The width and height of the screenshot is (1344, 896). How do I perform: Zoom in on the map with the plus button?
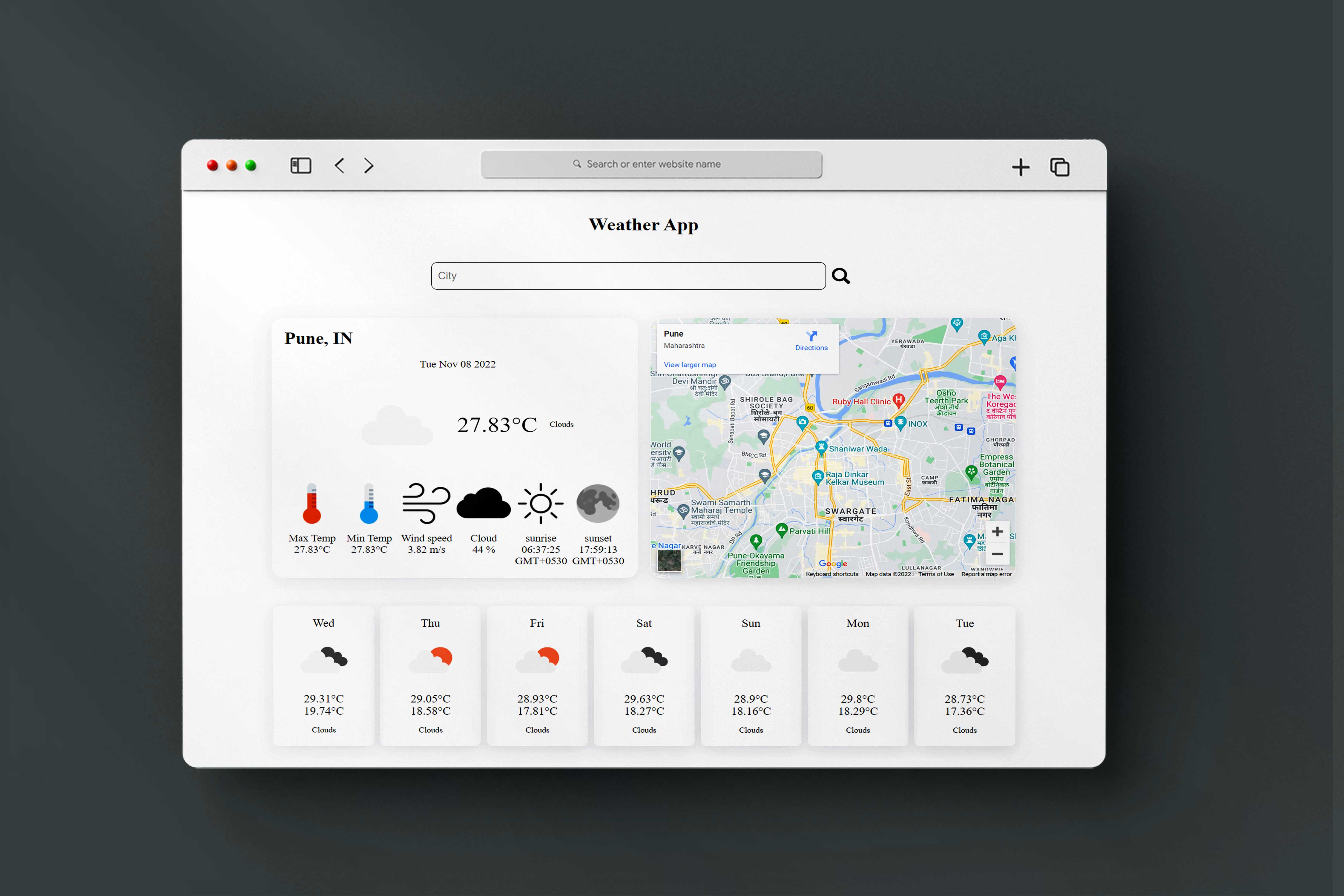click(997, 531)
